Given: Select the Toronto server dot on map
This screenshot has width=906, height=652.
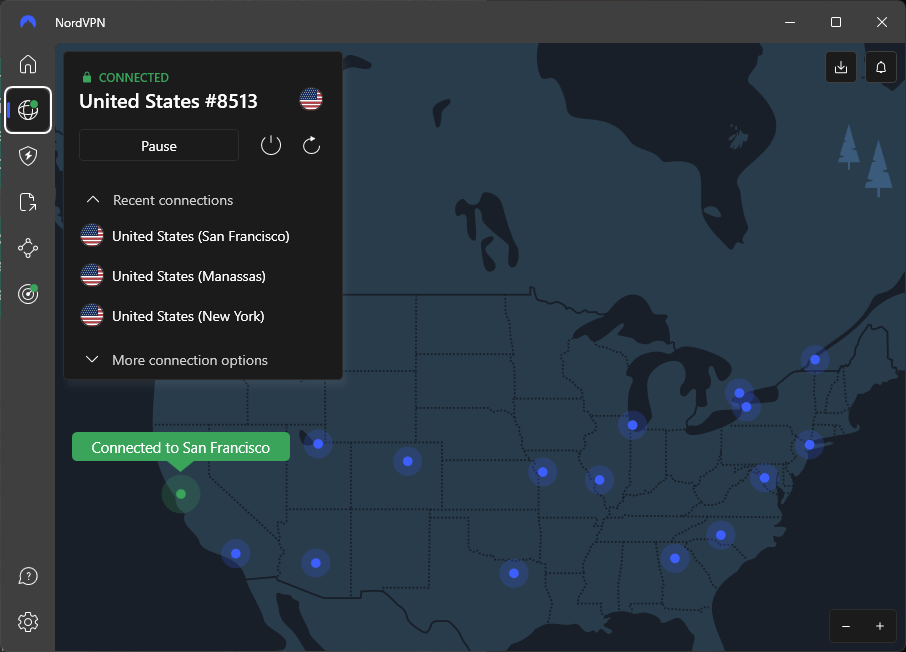Looking at the screenshot, I should tap(739, 392).
